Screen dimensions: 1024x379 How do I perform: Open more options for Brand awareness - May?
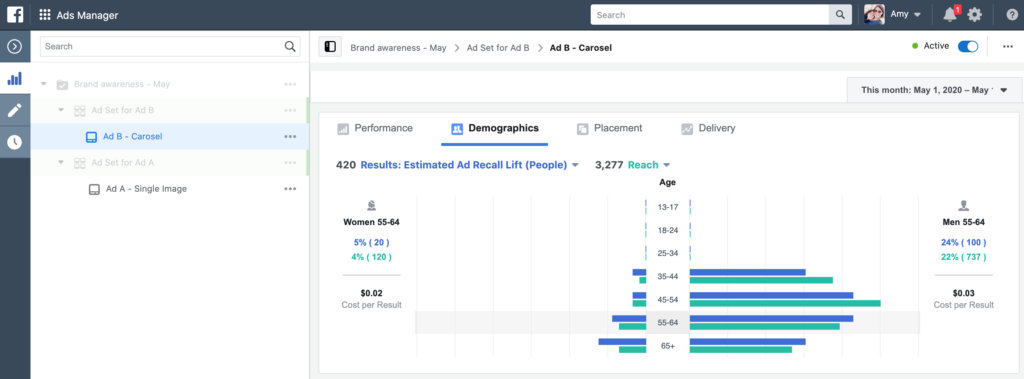pyautogui.click(x=290, y=84)
